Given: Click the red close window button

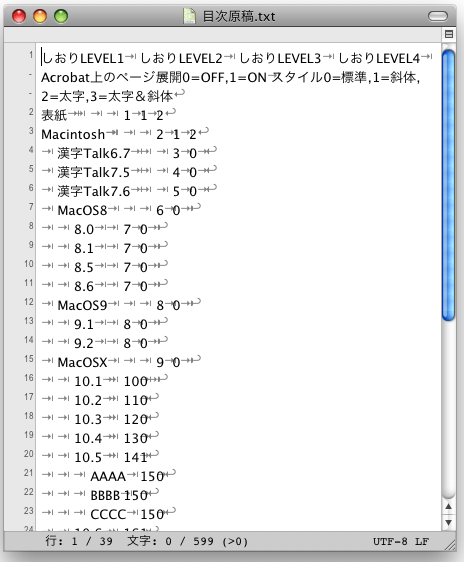Looking at the screenshot, I should click(19, 16).
